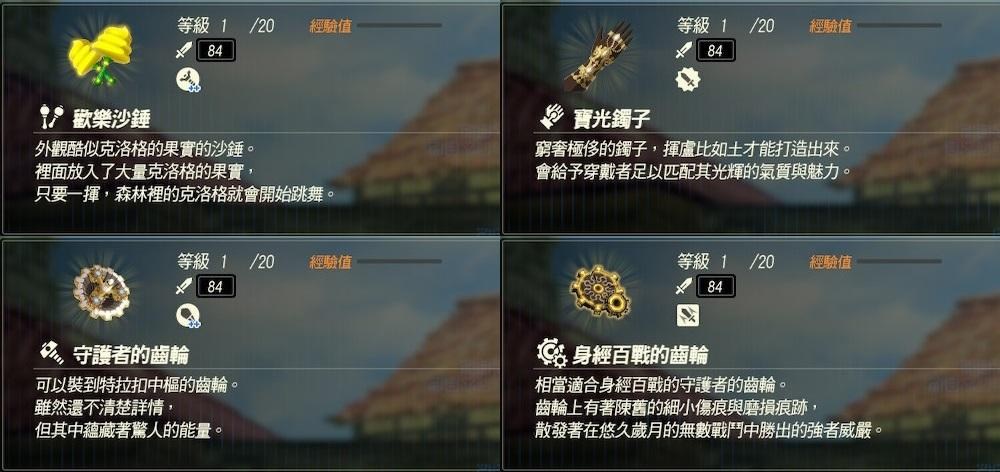Click the 寶光鐲子 bracelet item image
Screen dimensions: 1000x472
(598, 56)
